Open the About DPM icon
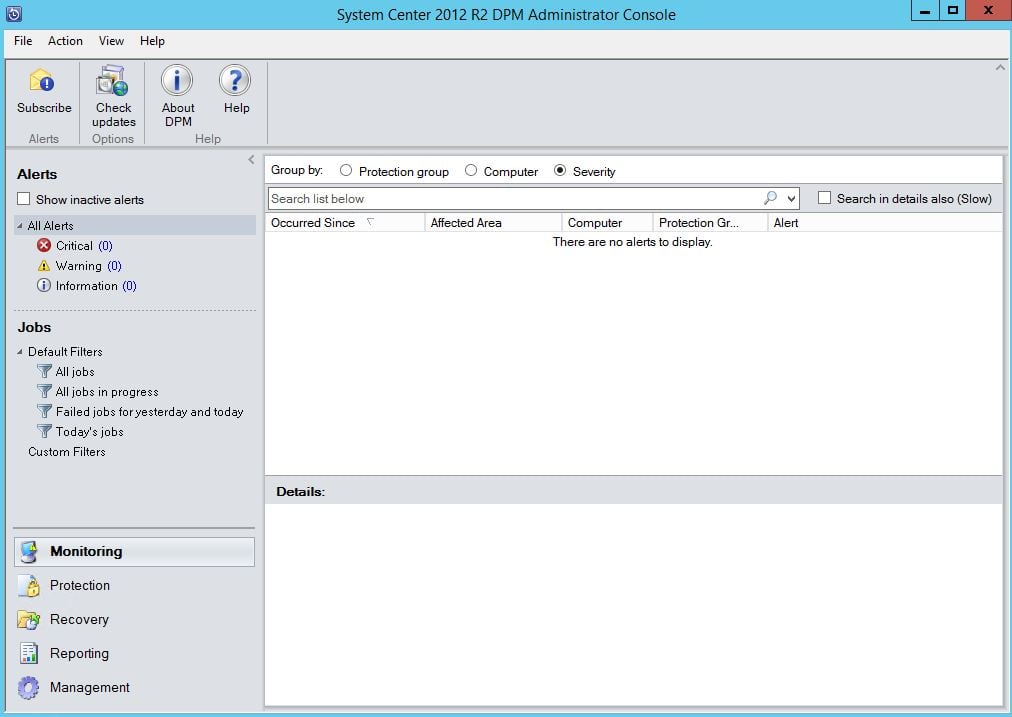The height and width of the screenshot is (717, 1012). tap(177, 80)
